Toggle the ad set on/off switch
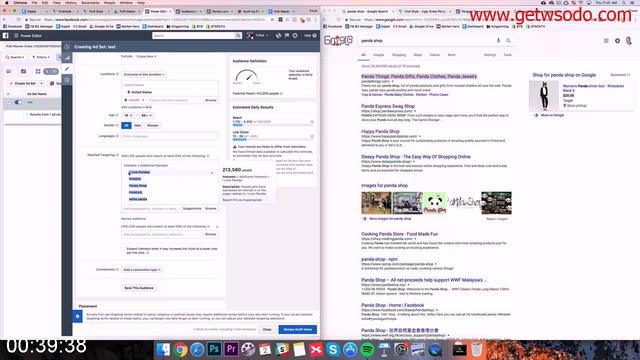Image resolution: width=640 pixels, height=360 pixels. [x=18, y=102]
